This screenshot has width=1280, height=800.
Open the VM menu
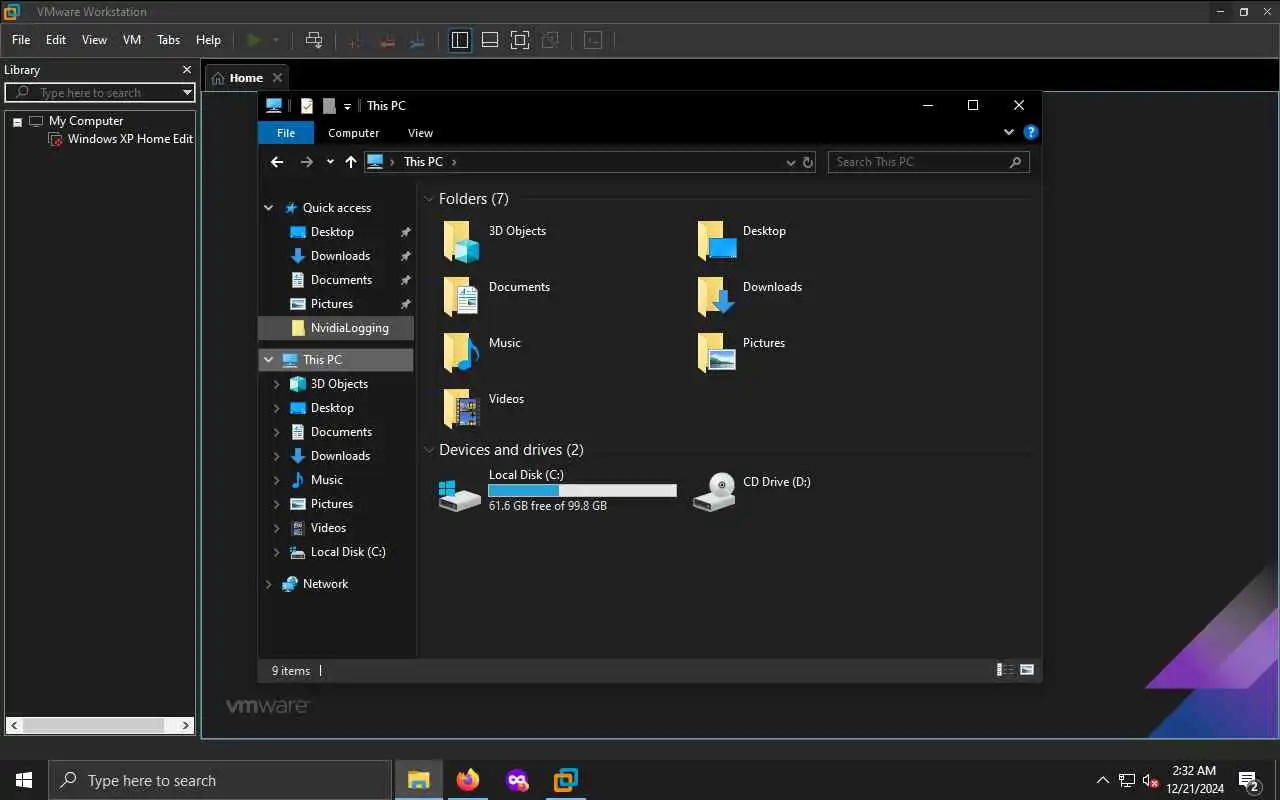(x=132, y=40)
